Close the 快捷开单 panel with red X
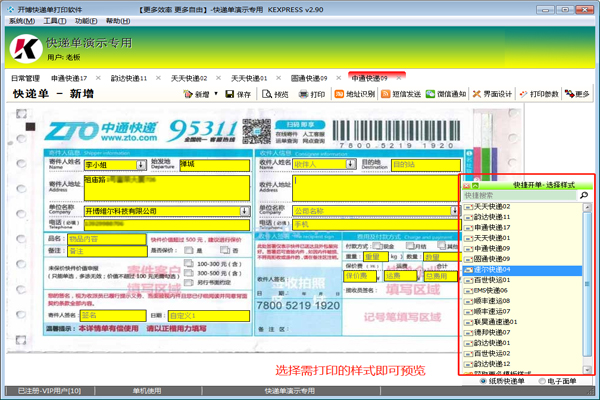The width and height of the screenshot is (600, 400). (x=466, y=186)
